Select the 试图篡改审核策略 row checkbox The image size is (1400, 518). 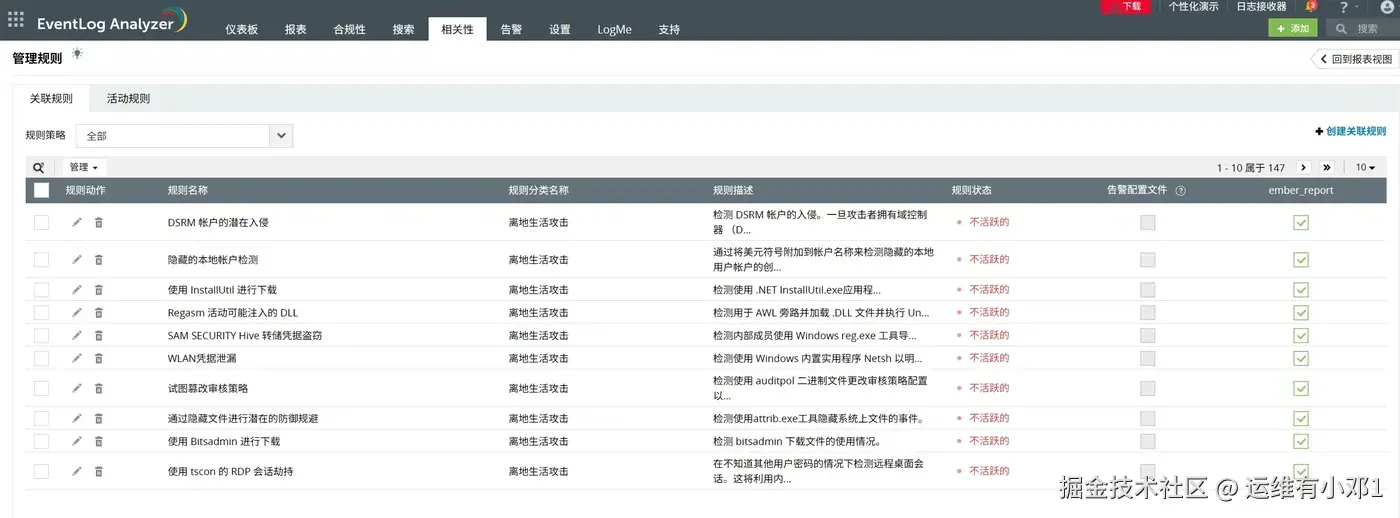click(x=41, y=388)
